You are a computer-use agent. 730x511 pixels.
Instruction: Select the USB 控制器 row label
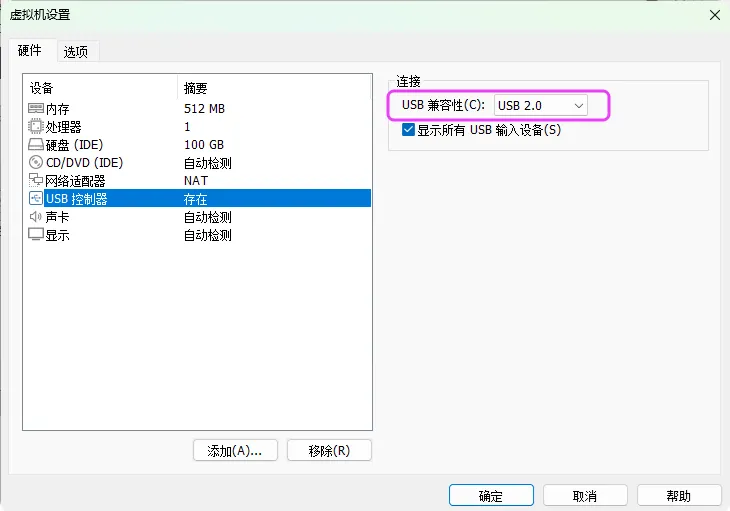[x=77, y=199]
